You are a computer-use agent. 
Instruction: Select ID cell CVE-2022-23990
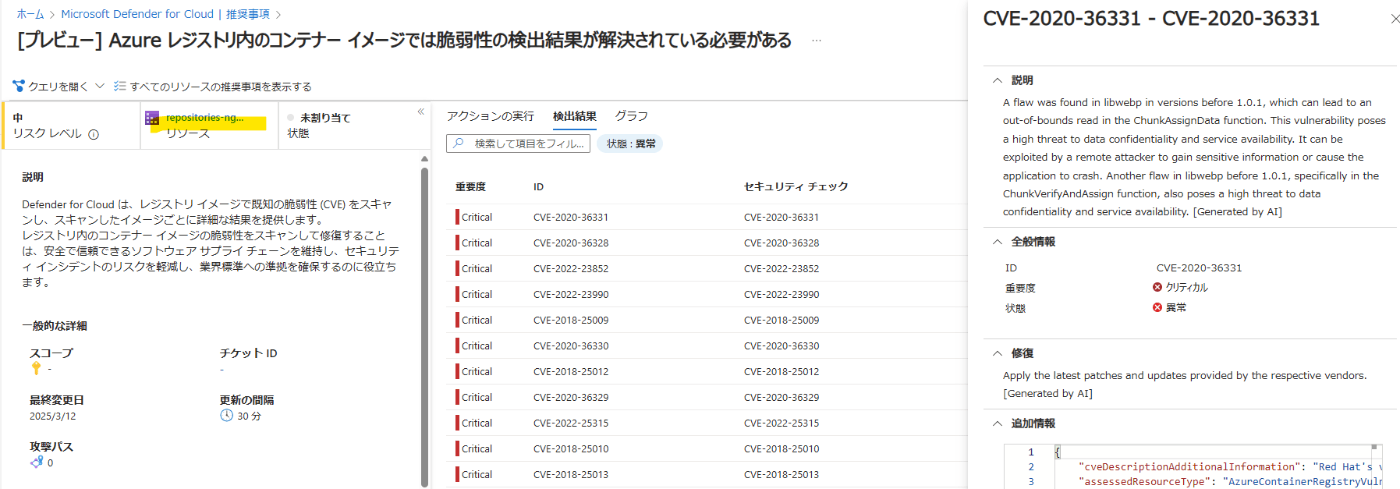571,294
